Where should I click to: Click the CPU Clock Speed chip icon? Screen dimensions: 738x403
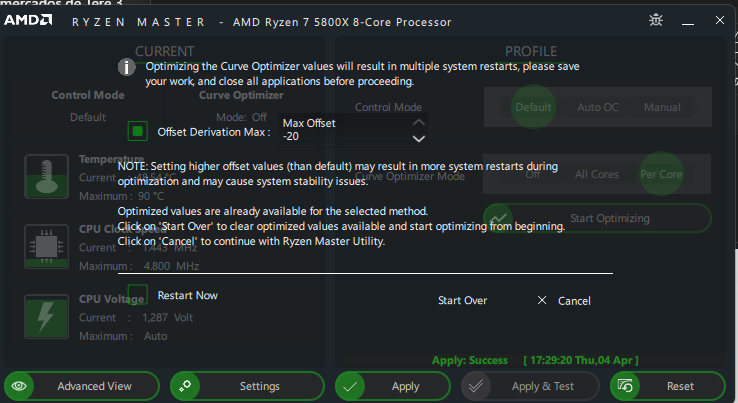tap(47, 246)
